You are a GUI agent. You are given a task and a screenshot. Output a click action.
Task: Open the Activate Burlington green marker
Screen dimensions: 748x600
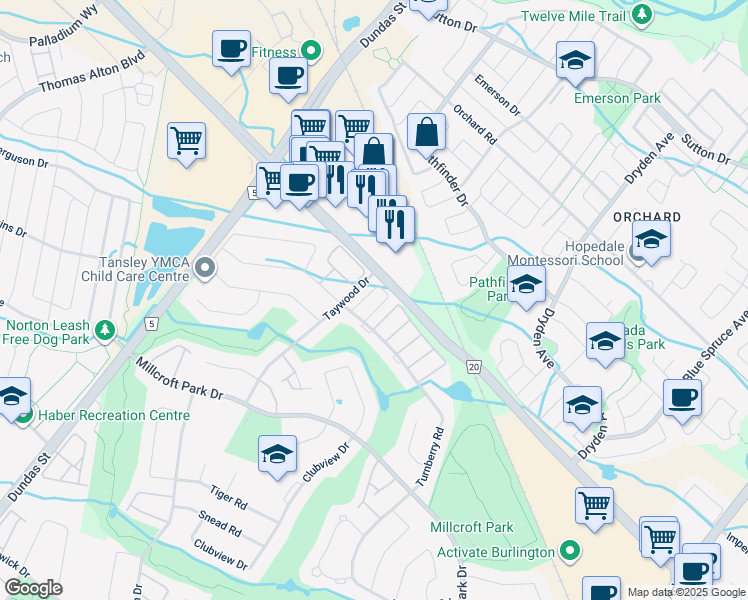point(569,552)
